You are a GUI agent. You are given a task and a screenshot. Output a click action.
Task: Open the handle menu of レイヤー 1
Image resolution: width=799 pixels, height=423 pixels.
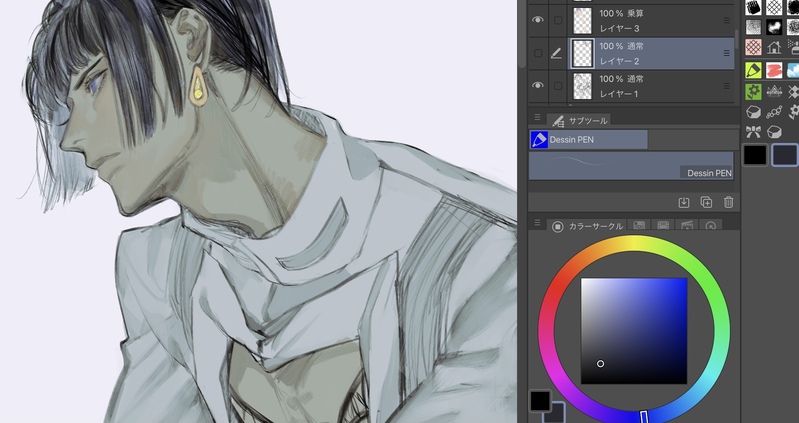pyautogui.click(x=727, y=86)
